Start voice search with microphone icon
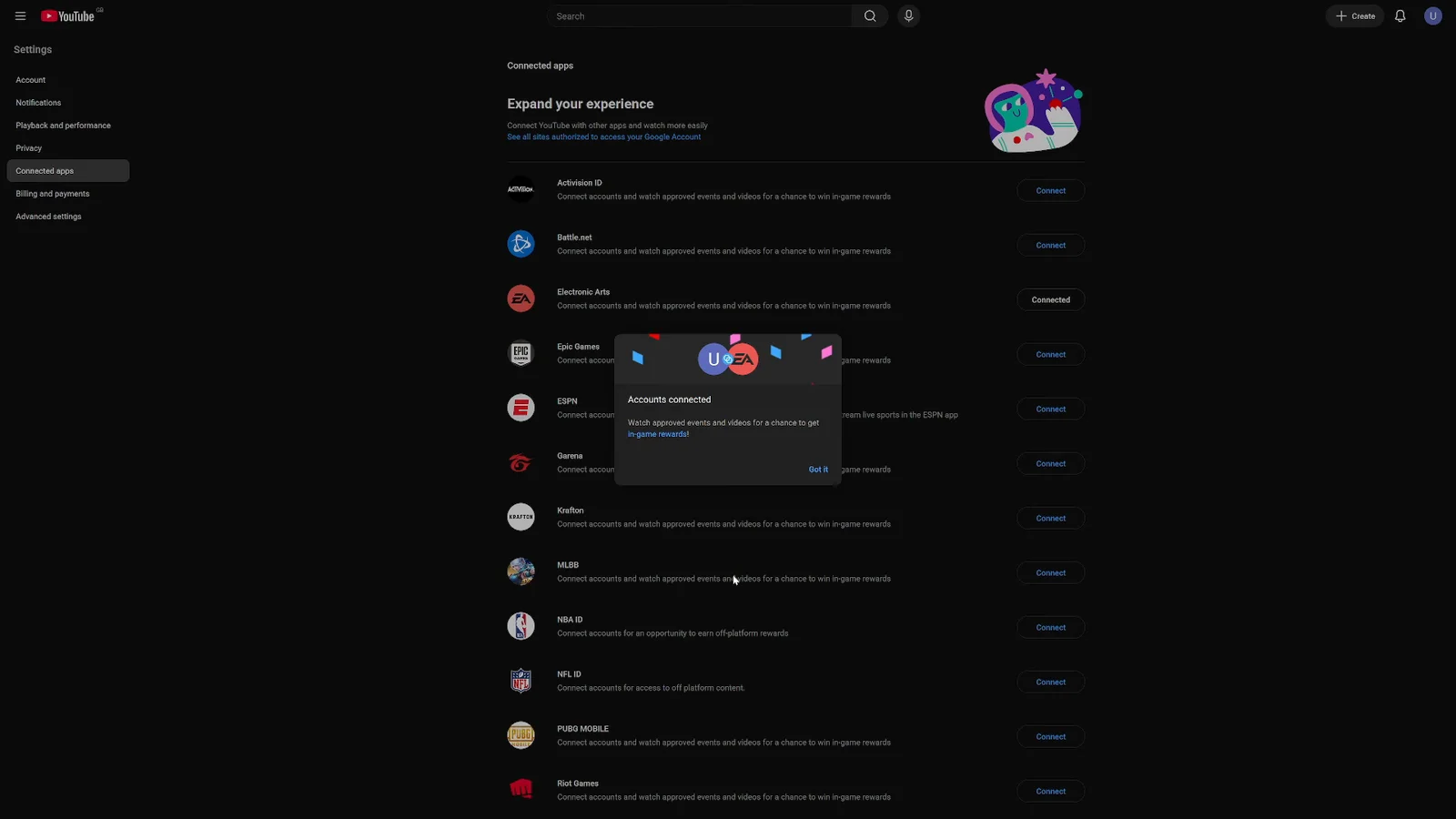 908,16
